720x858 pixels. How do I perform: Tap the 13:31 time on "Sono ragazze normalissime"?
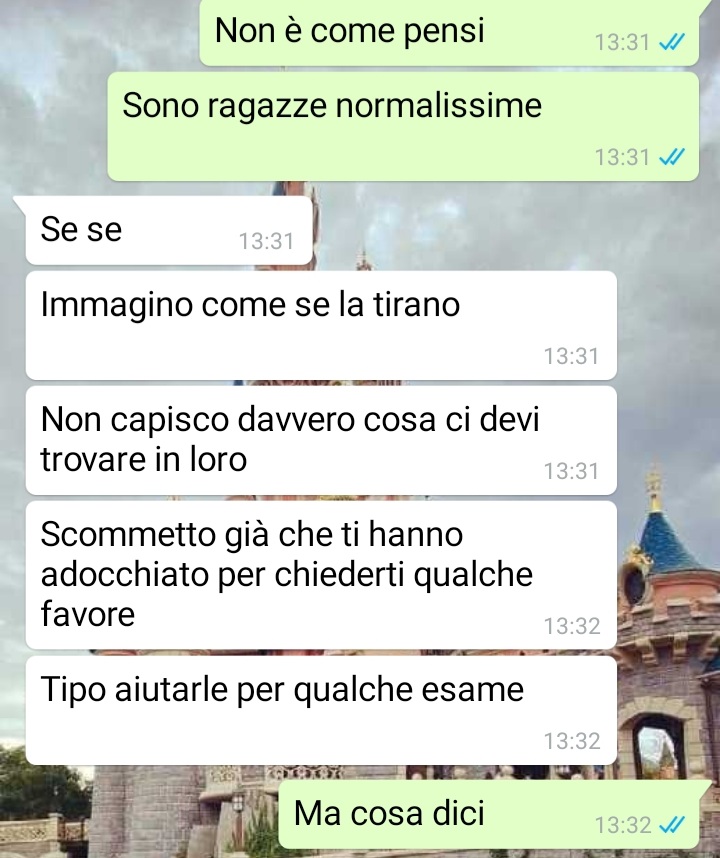(623, 158)
